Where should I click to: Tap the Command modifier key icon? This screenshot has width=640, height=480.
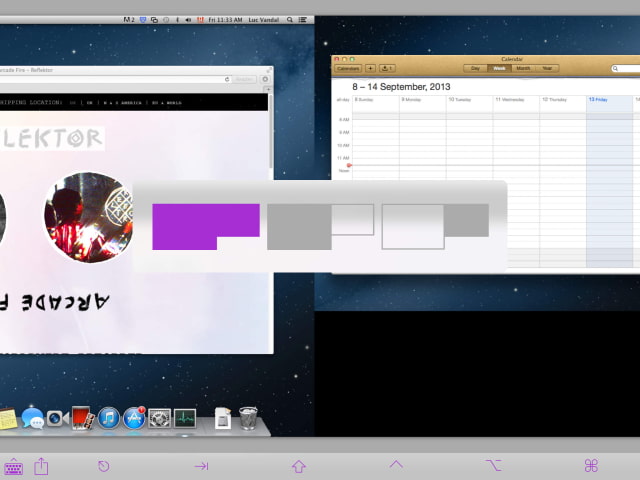click(x=591, y=466)
